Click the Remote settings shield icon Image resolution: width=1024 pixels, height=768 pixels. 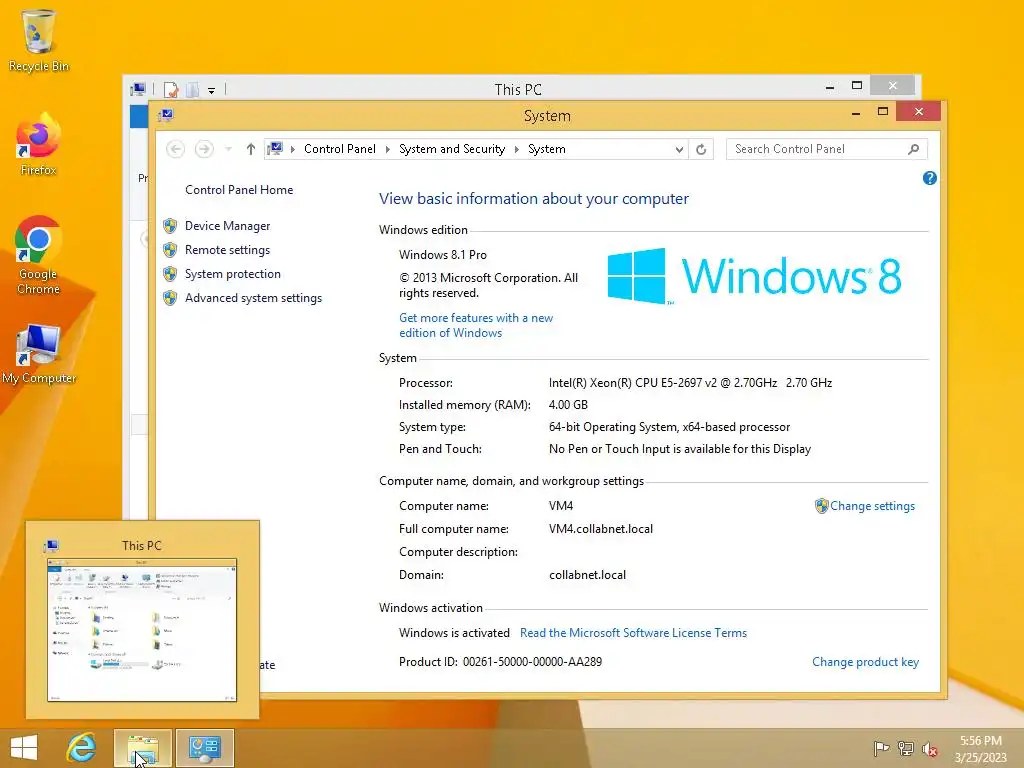pos(170,250)
